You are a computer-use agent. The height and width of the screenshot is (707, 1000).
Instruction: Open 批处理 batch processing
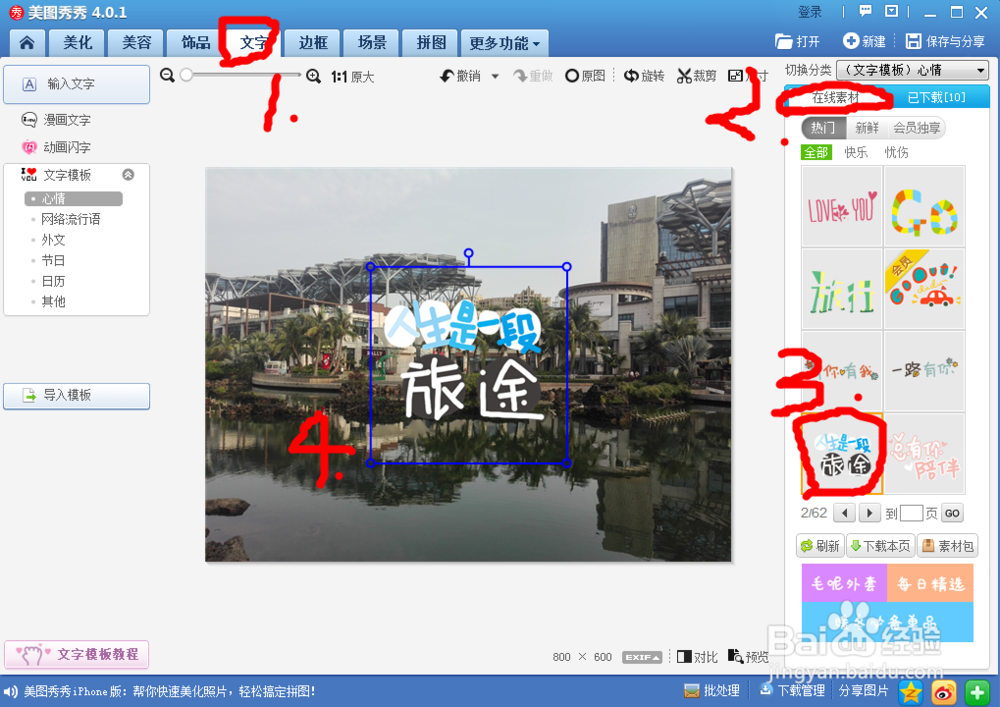coord(711,690)
